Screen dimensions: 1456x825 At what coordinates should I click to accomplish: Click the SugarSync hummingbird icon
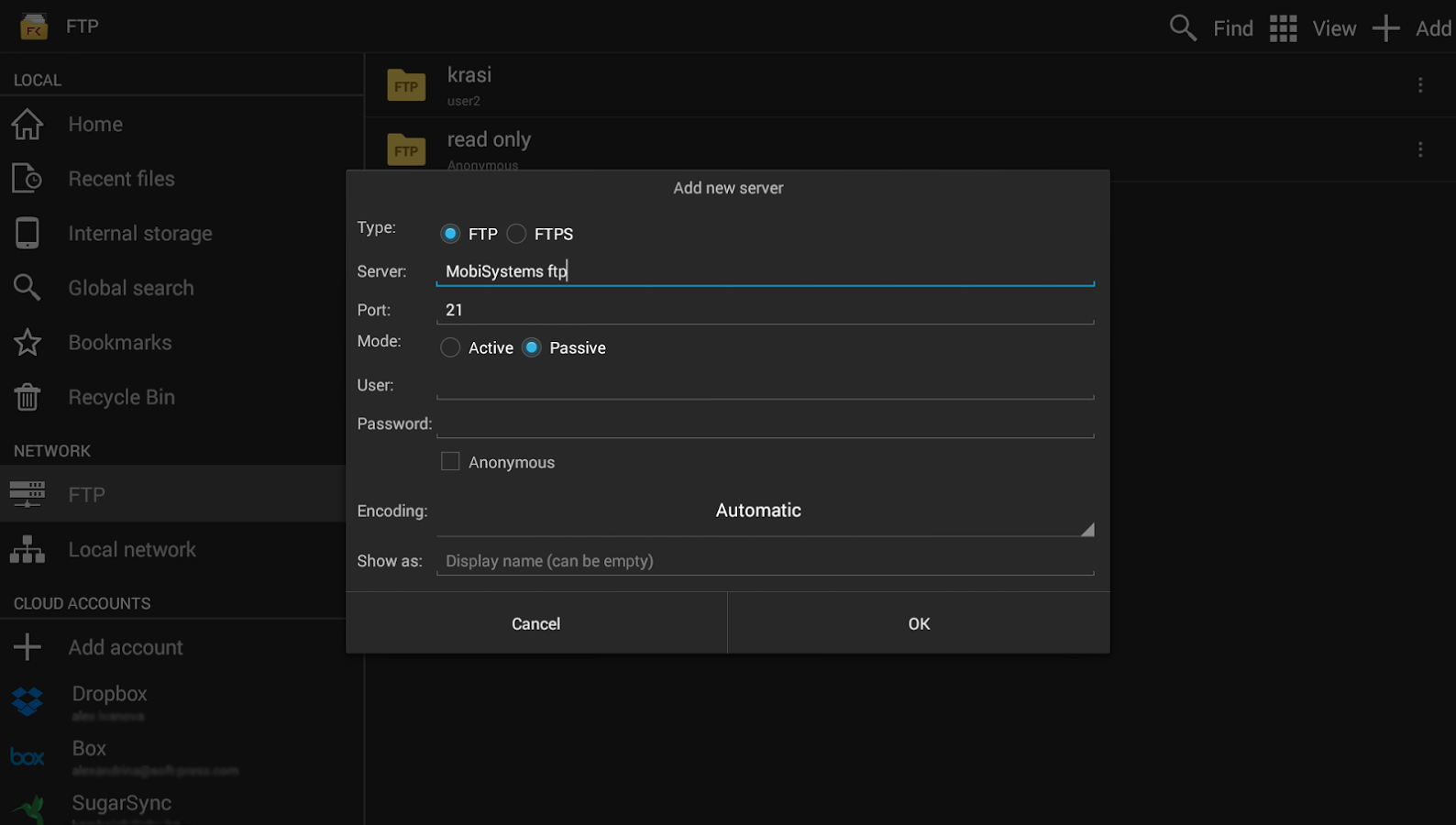30,810
